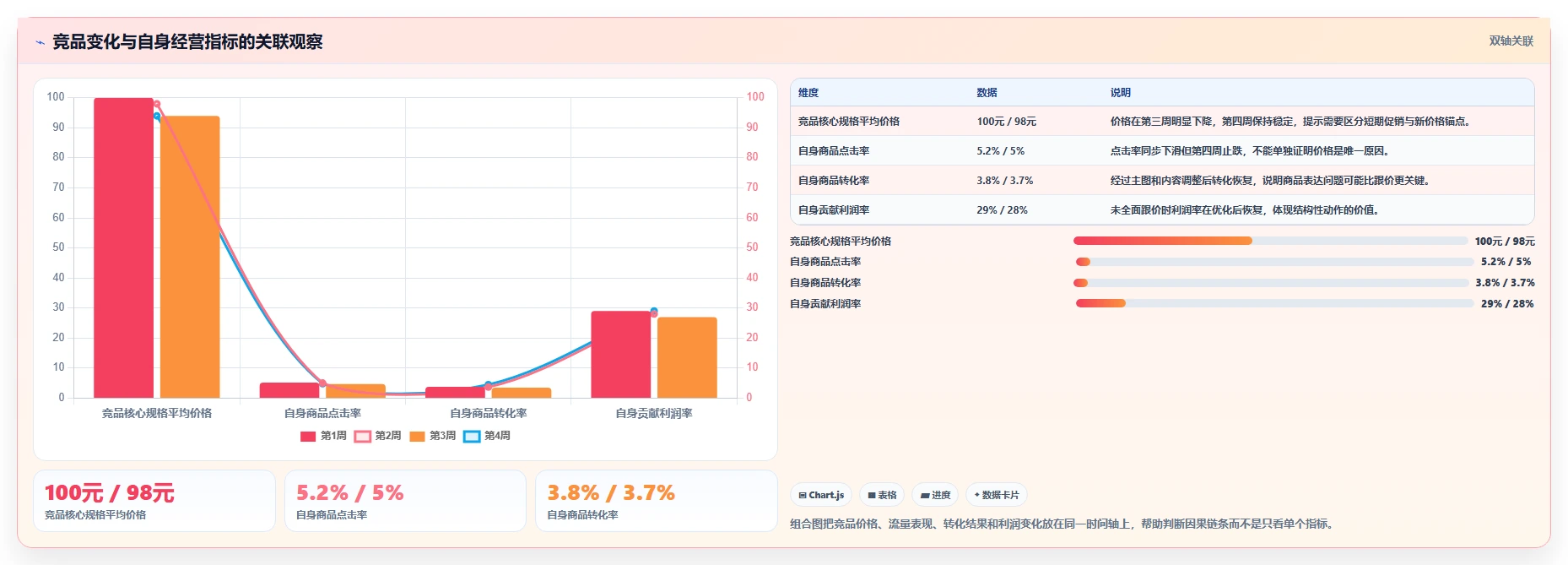Click the line point above 自身商品点击率
This screenshot has height=565, width=1568.
tap(322, 383)
